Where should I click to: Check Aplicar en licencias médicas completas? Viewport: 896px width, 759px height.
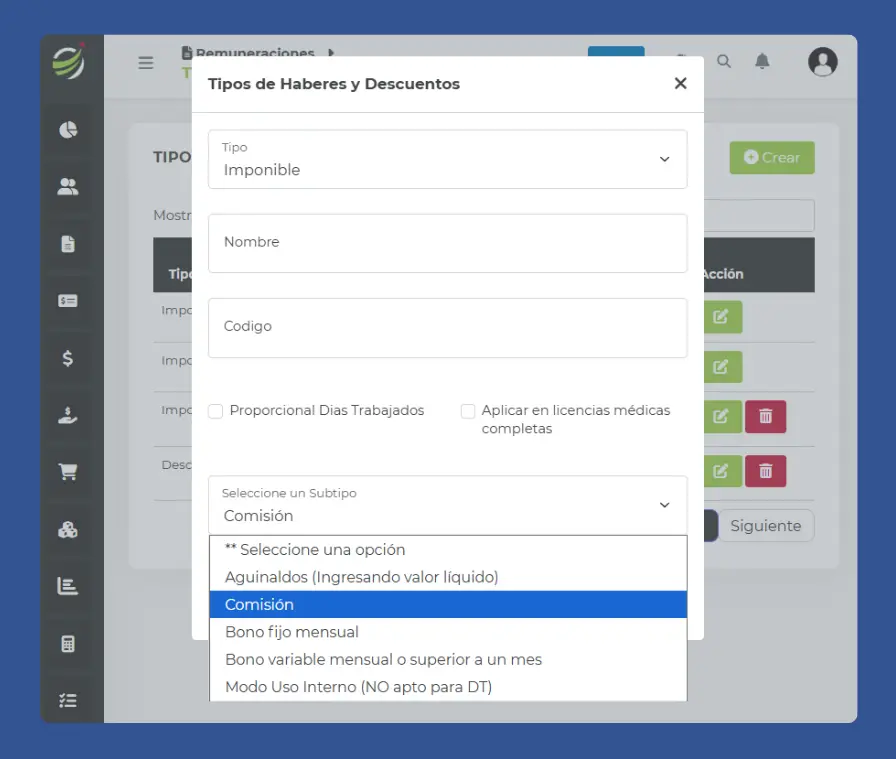(x=468, y=411)
